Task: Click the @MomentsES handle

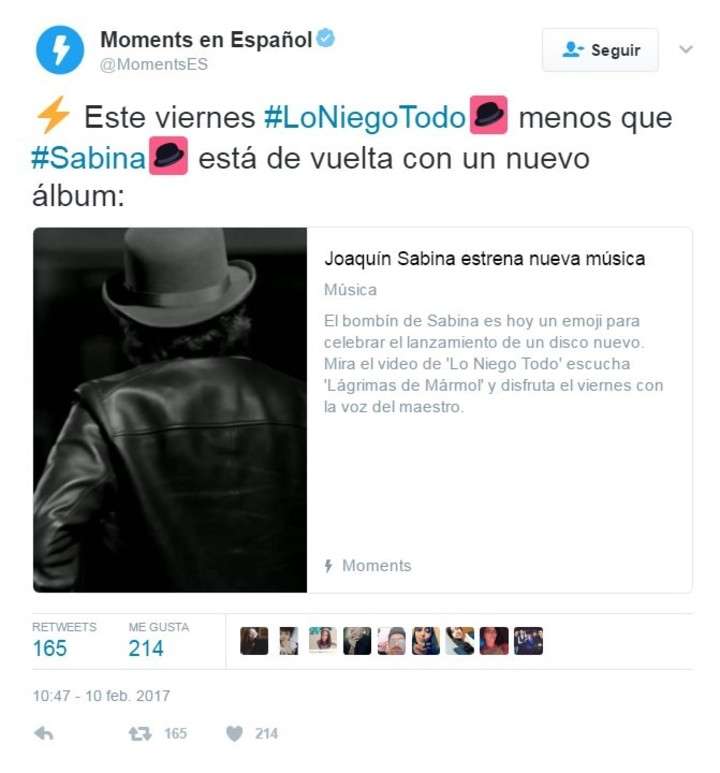Action: tap(153, 65)
